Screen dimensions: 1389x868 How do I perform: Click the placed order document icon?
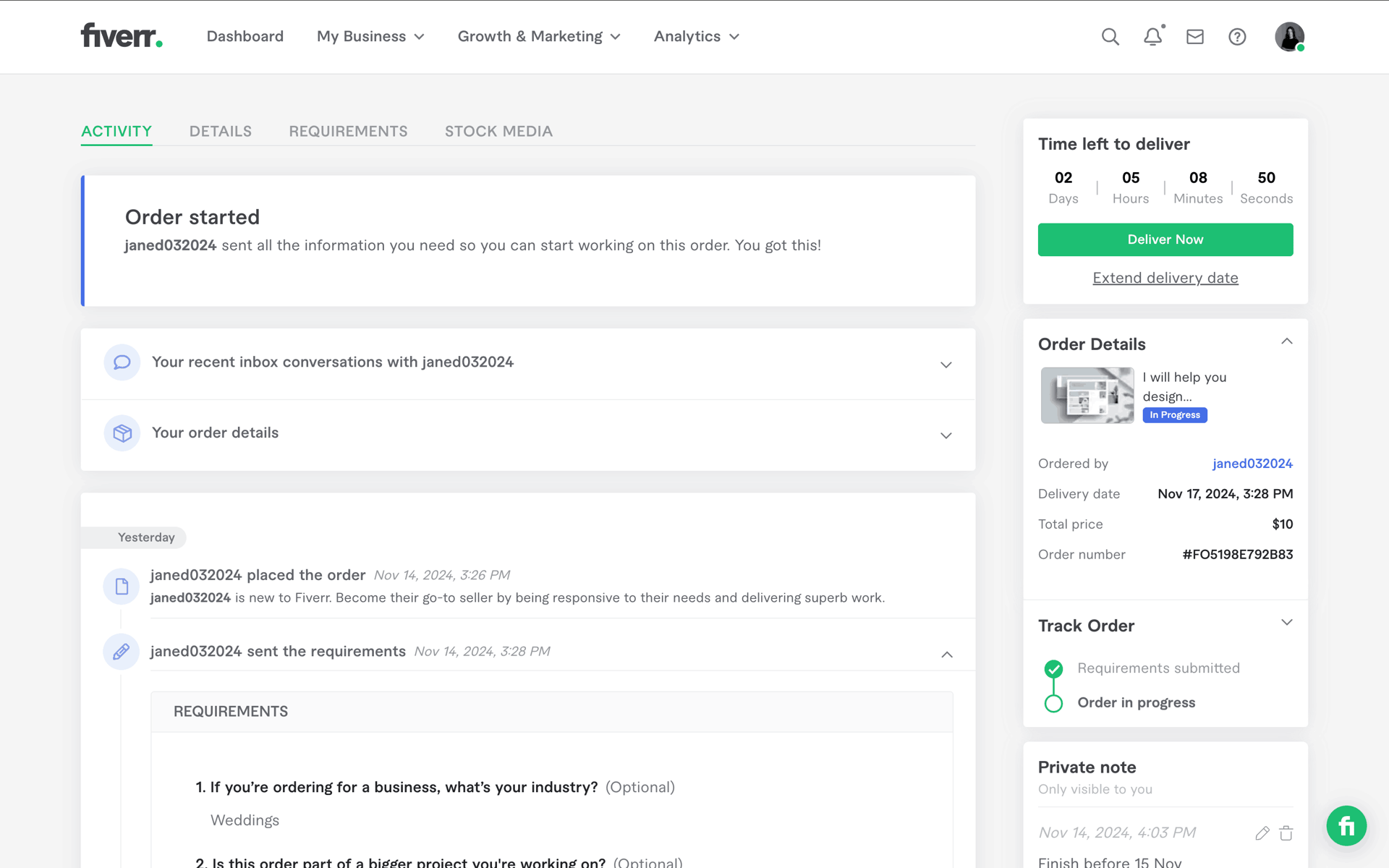click(x=122, y=586)
